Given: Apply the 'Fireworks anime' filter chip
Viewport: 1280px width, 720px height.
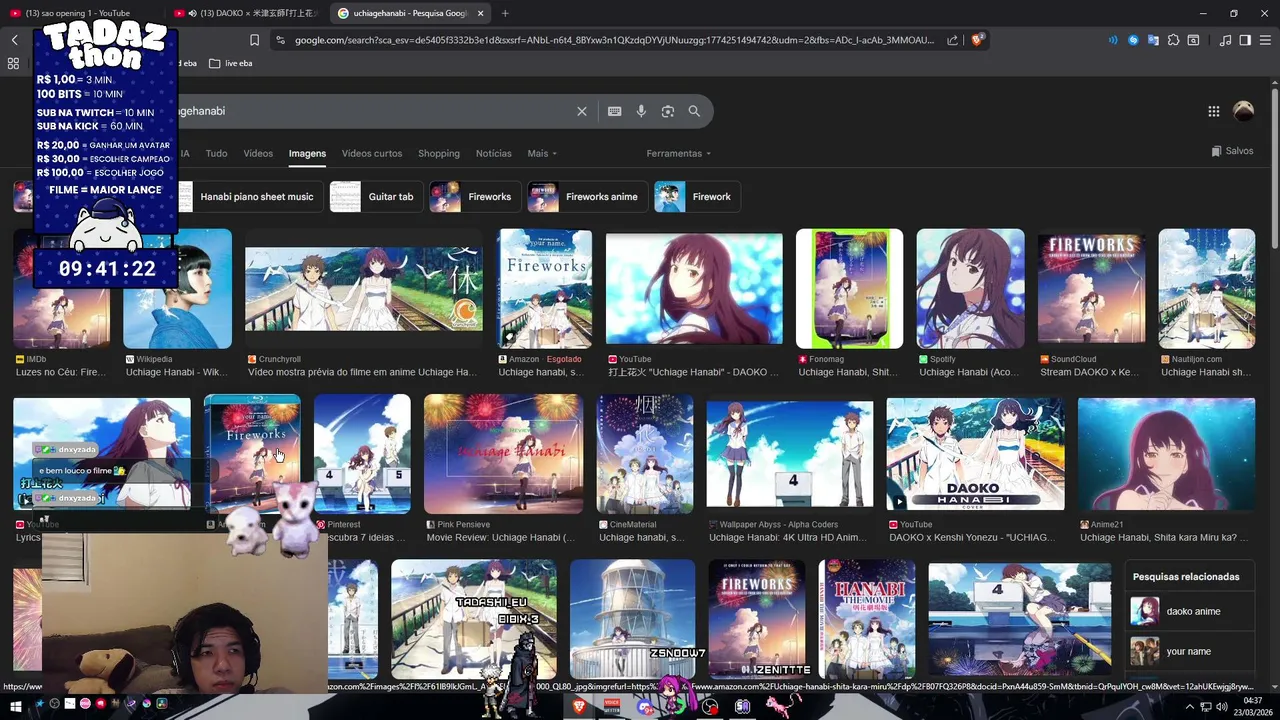Looking at the screenshot, I should 587,197.
